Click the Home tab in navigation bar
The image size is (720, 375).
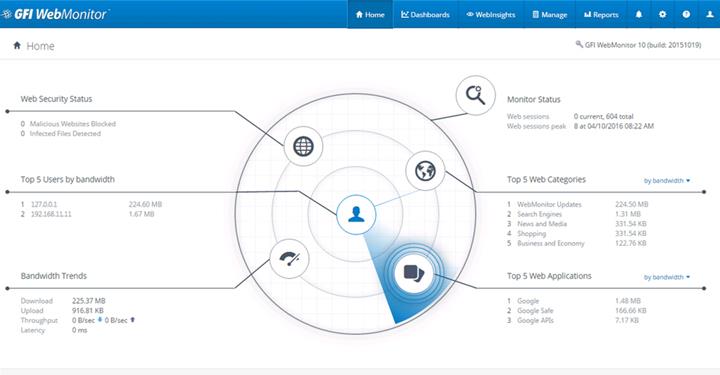point(370,15)
